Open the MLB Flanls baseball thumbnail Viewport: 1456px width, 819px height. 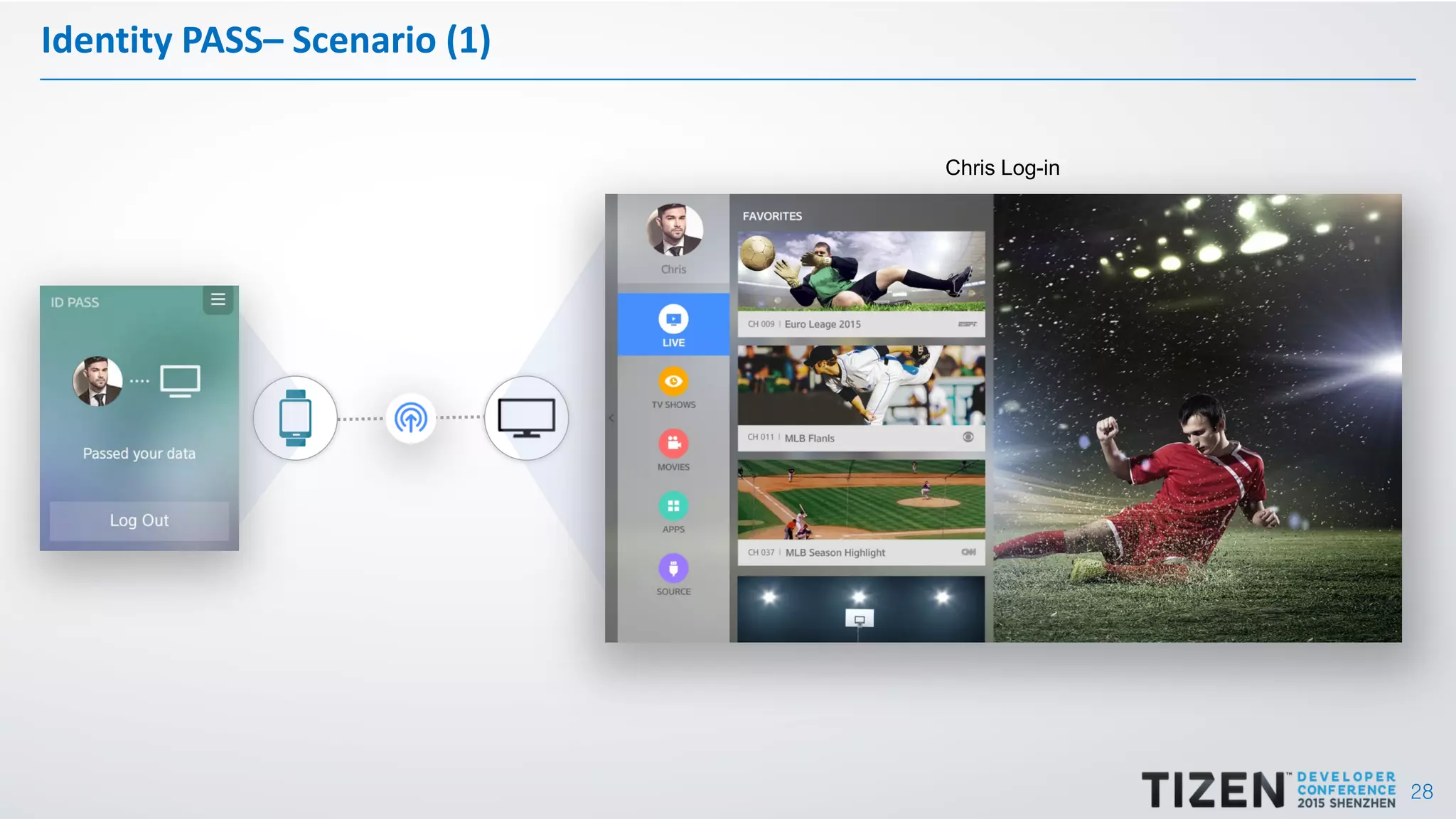click(x=861, y=385)
